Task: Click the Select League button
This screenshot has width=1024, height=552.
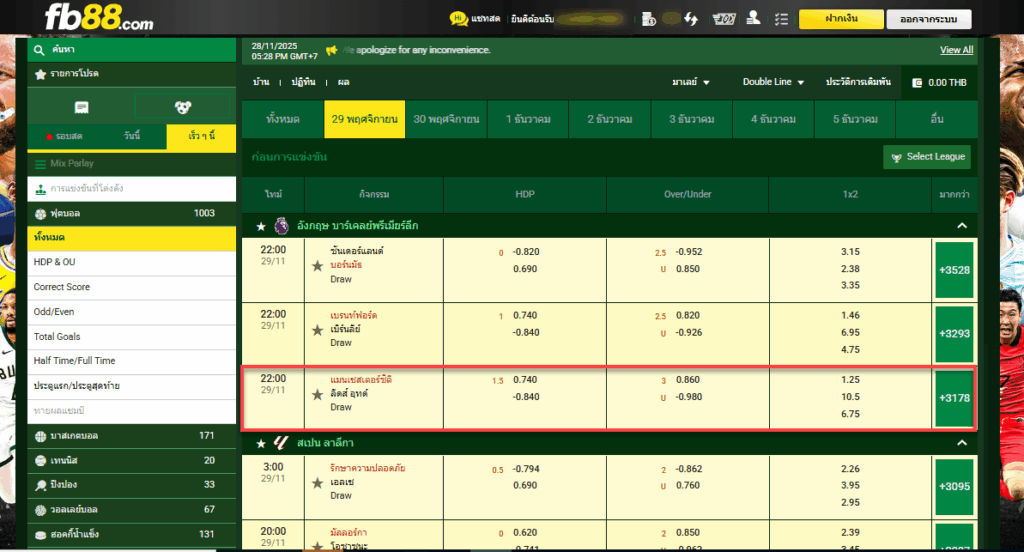Action: 927,157
